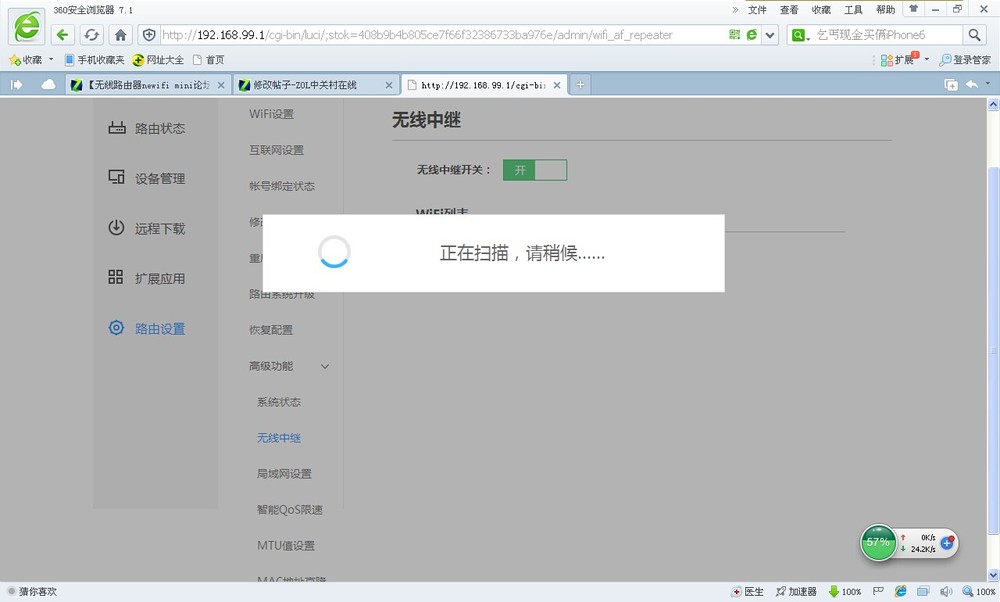Viewport: 1000px width, 602px height.
Task: Open 猜你喜欢 in the status bar
Action: tap(32, 591)
